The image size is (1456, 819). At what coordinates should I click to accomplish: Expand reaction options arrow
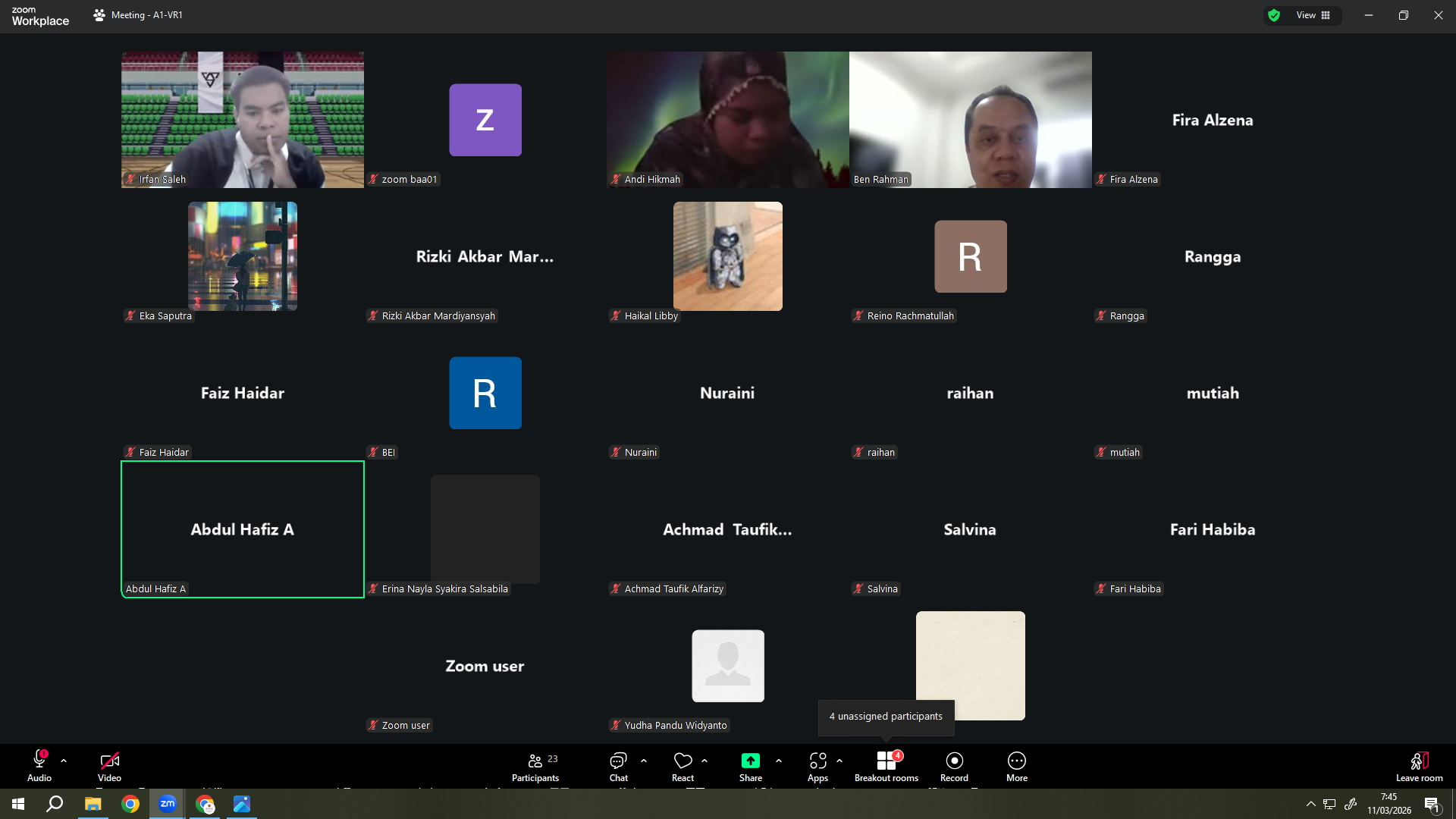coord(704,761)
